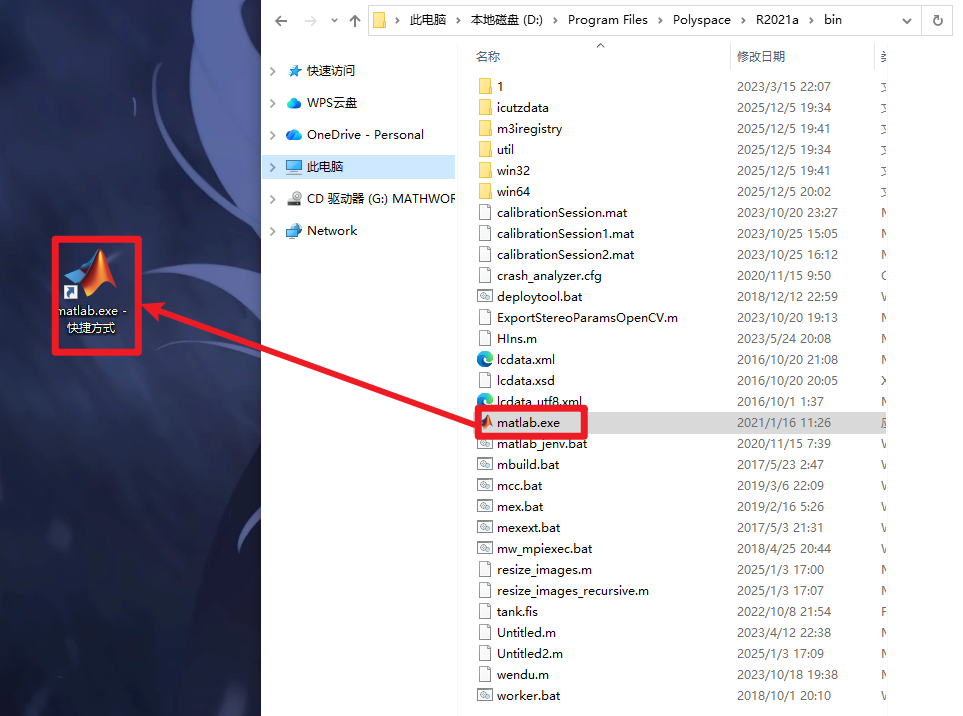Image resolution: width=963 pixels, height=716 pixels.
Task: Select wendu.m file name
Action: (523, 674)
